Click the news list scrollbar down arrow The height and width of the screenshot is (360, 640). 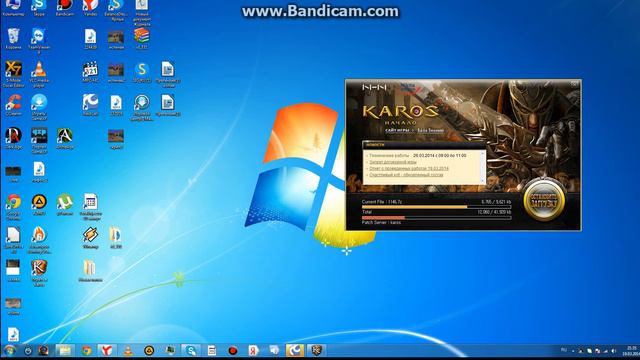pos(482,180)
